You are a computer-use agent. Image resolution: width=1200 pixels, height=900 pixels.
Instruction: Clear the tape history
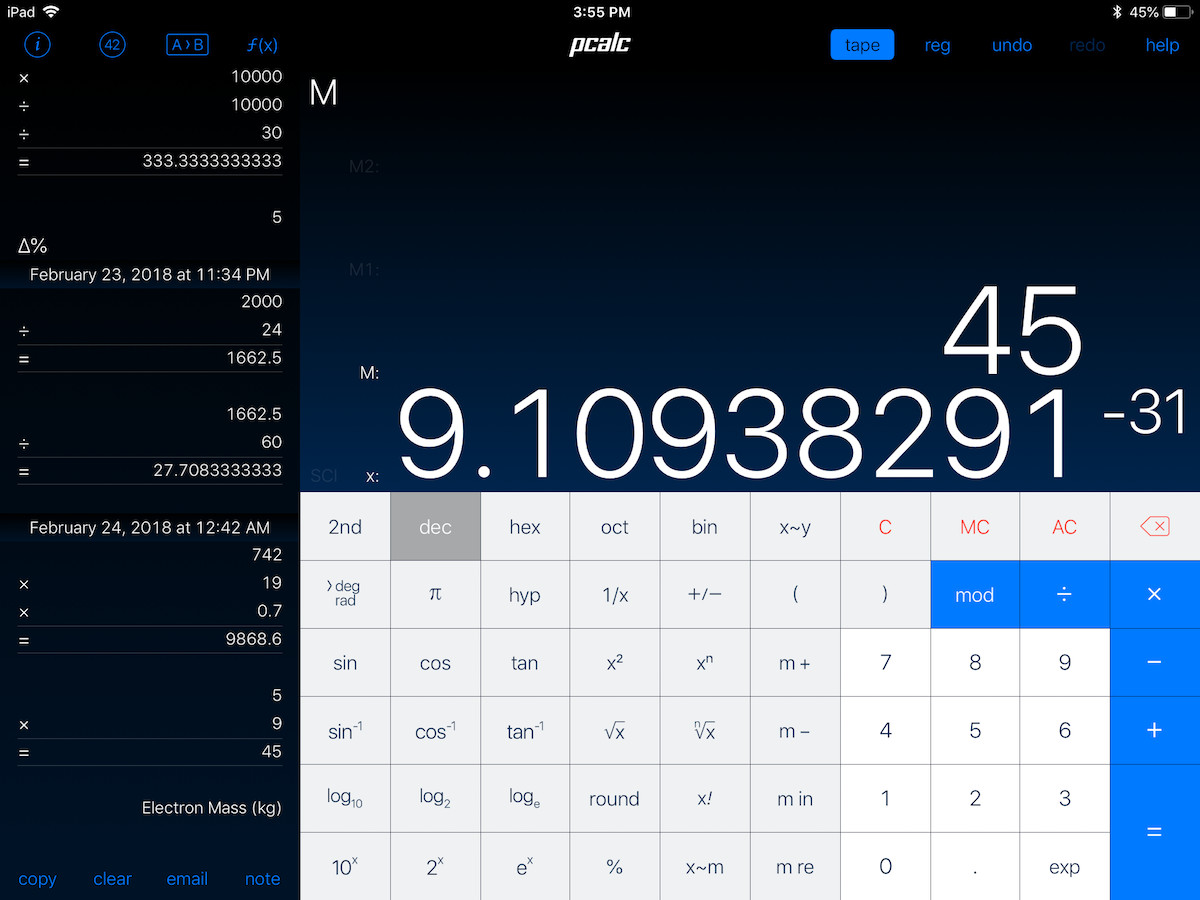click(112, 879)
